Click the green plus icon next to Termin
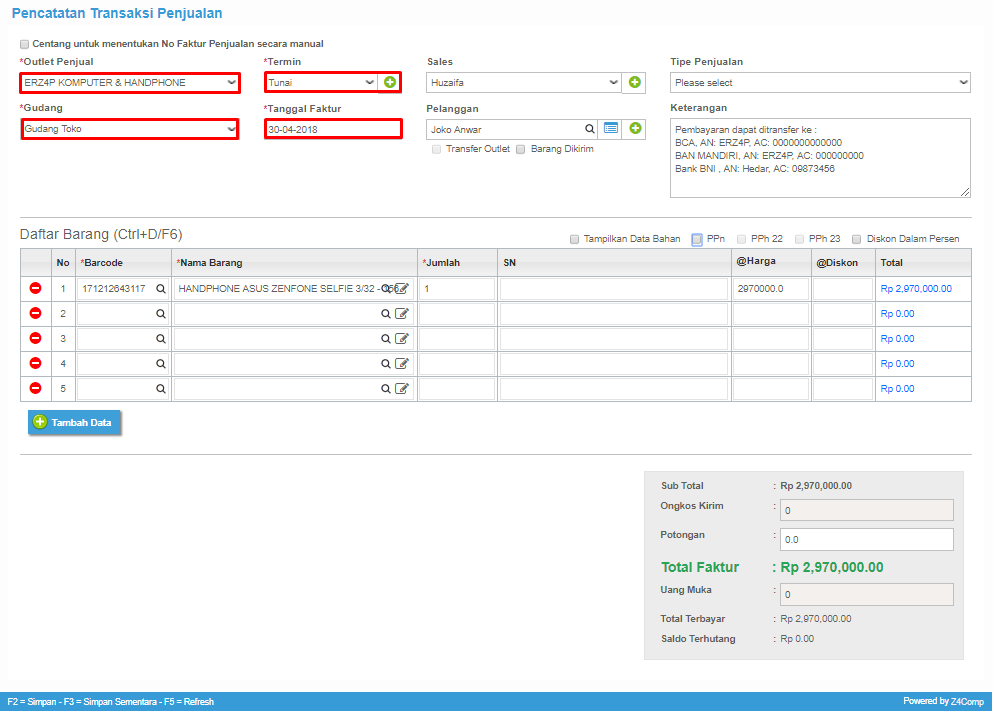Viewport: 993px width, 711px height. (390, 82)
